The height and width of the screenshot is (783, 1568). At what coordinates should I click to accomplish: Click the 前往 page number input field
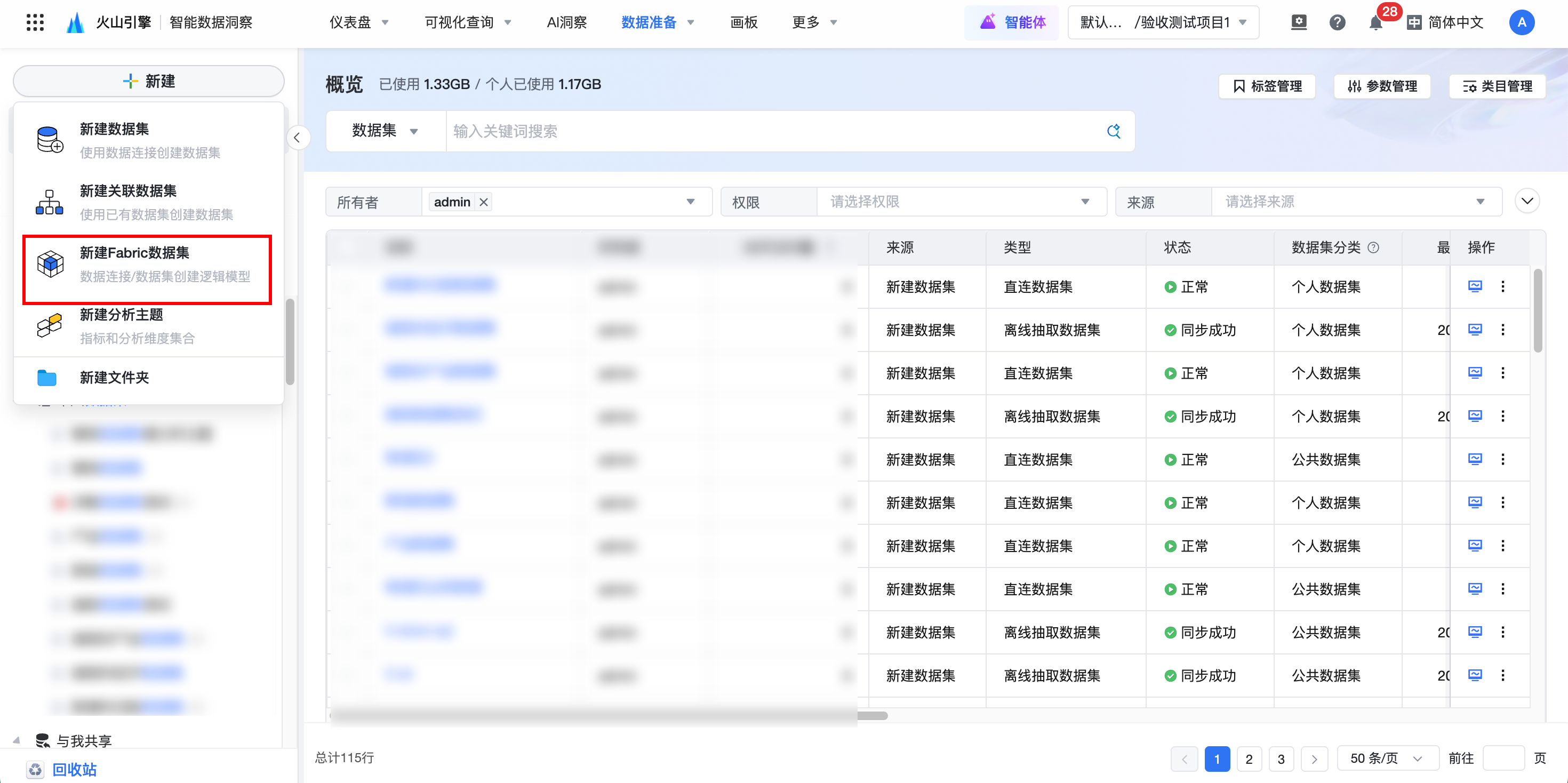(1502, 758)
